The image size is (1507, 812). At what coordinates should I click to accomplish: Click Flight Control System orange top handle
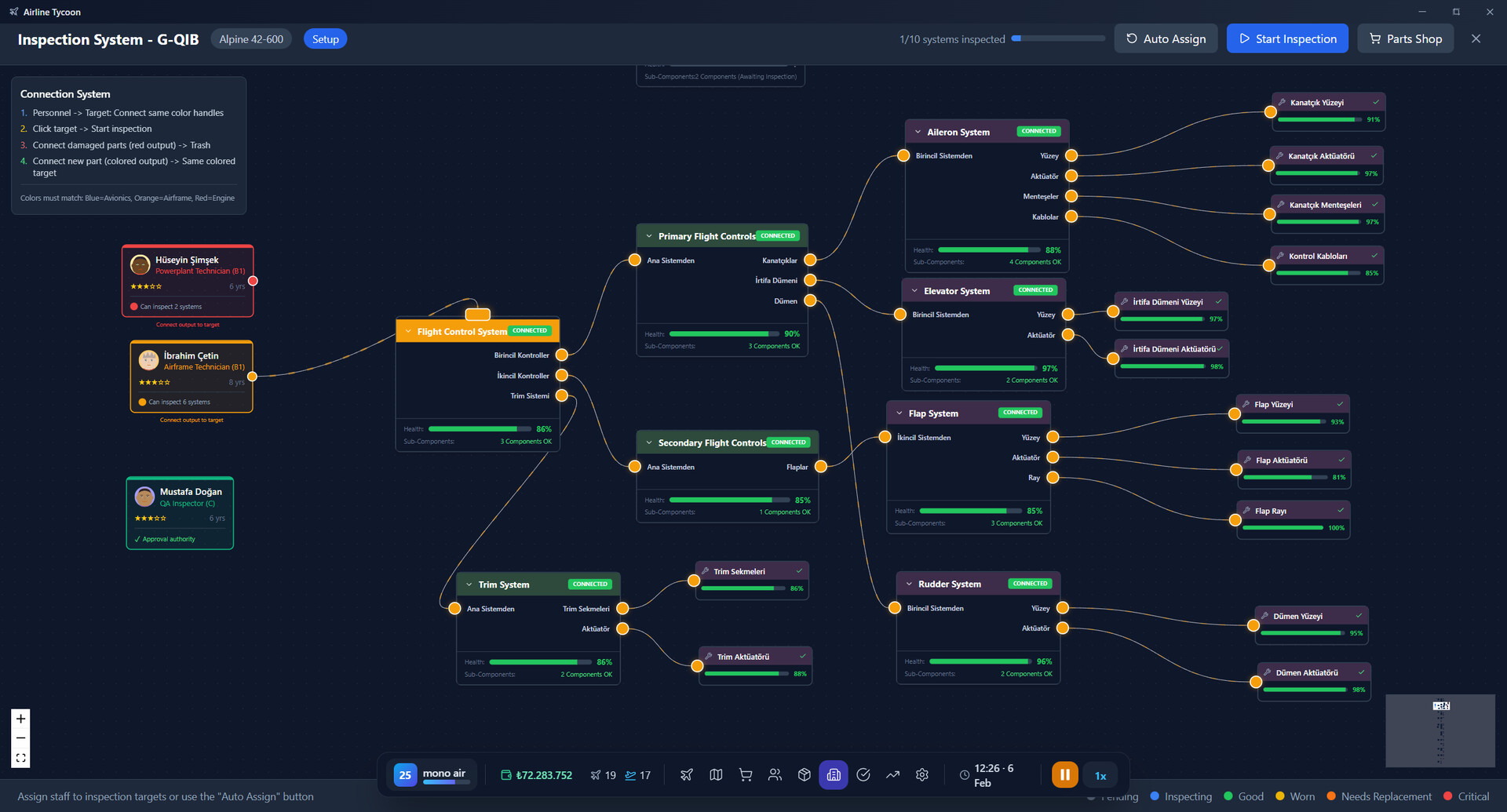click(477, 315)
